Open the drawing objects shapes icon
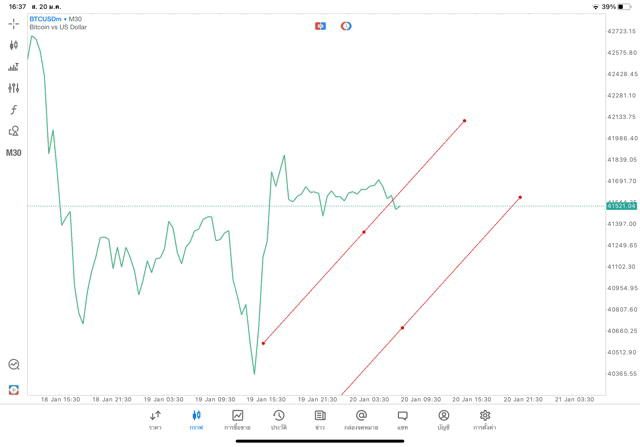The image size is (640, 447). [14, 131]
